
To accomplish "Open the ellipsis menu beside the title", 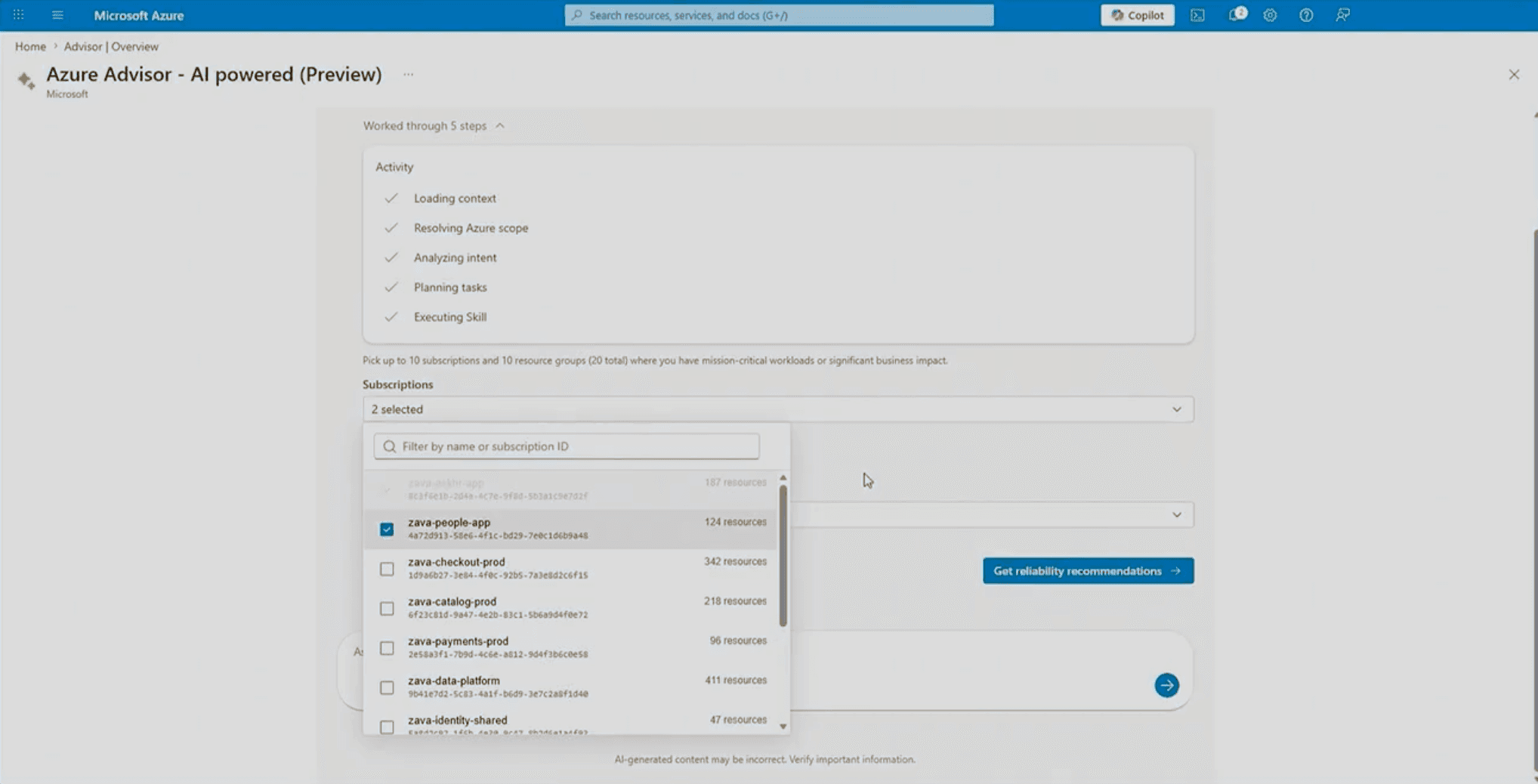I will [x=409, y=75].
